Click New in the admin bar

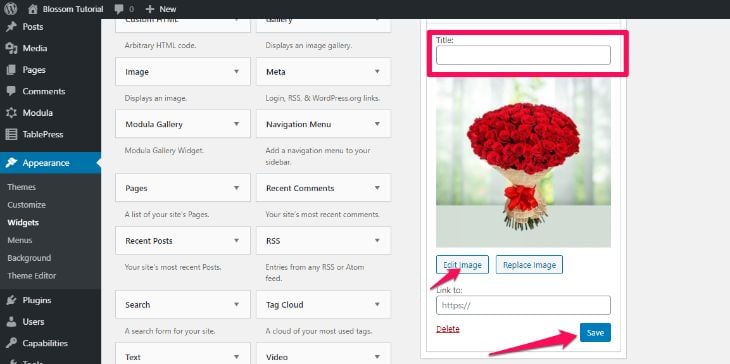168,9
